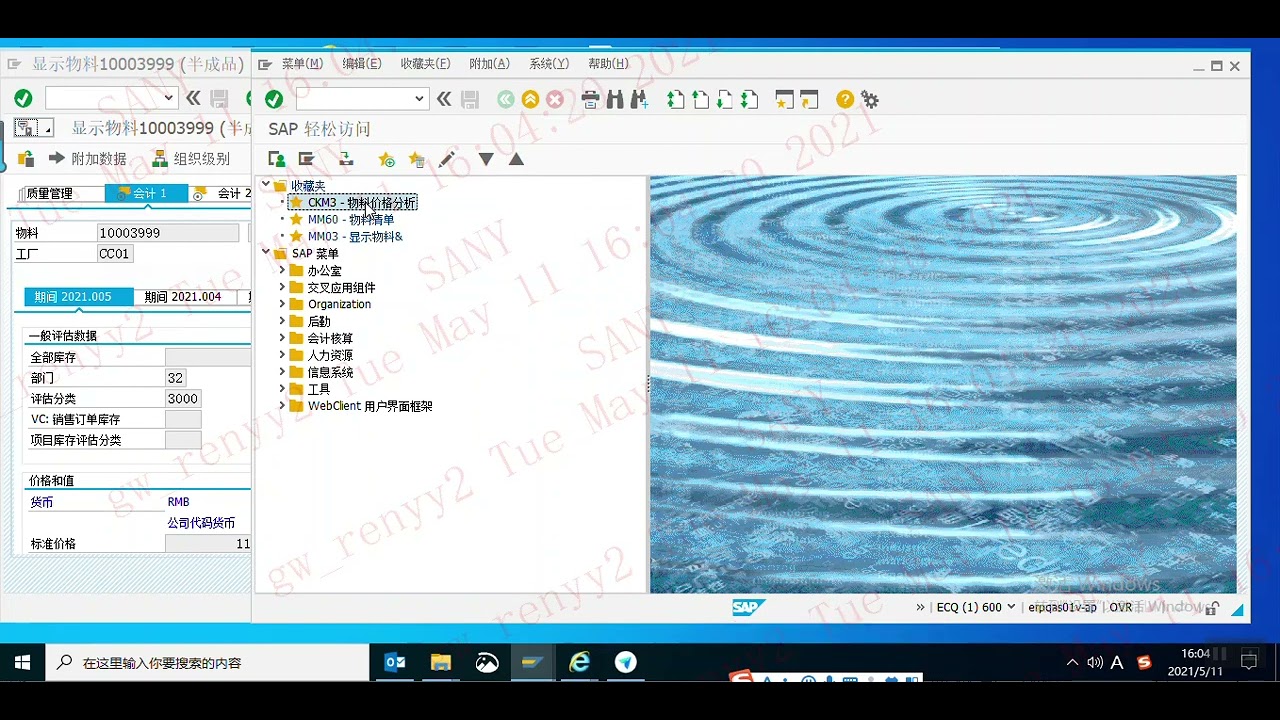This screenshot has width=1280, height=720.
Task: Click the green Enter checkmark in SAP Easy Access
Action: click(274, 99)
